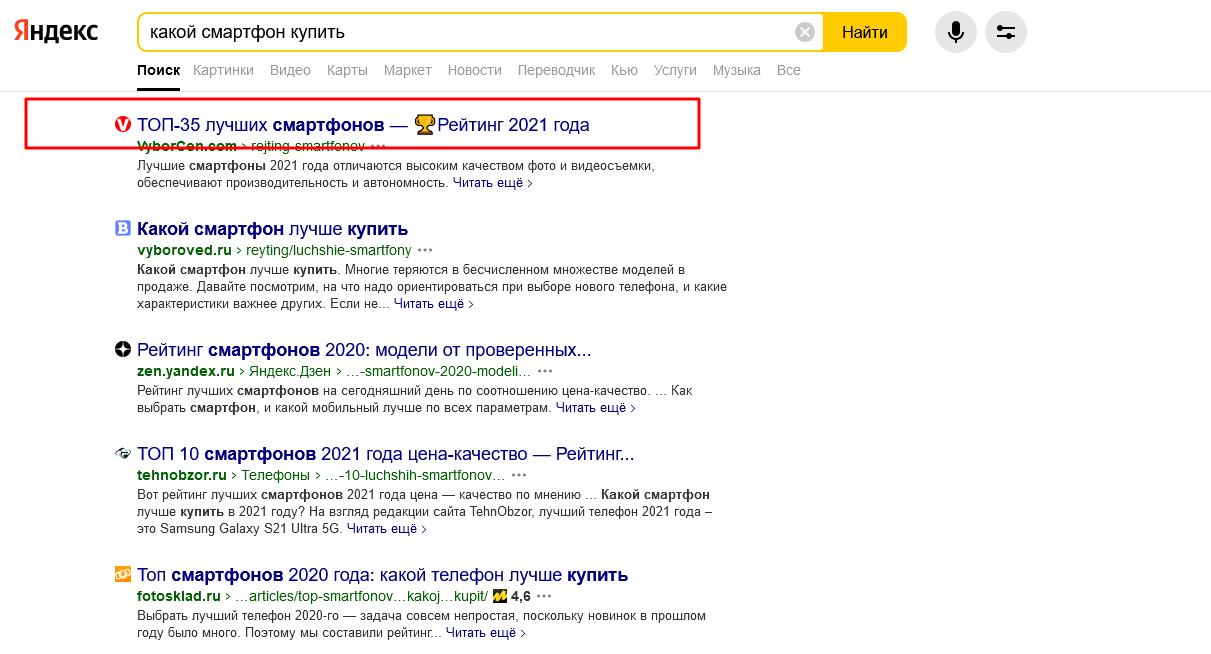1211x654 pixels.
Task: Click Телефоны breadcrumb under tehnobzor.ru
Action: 275,475
